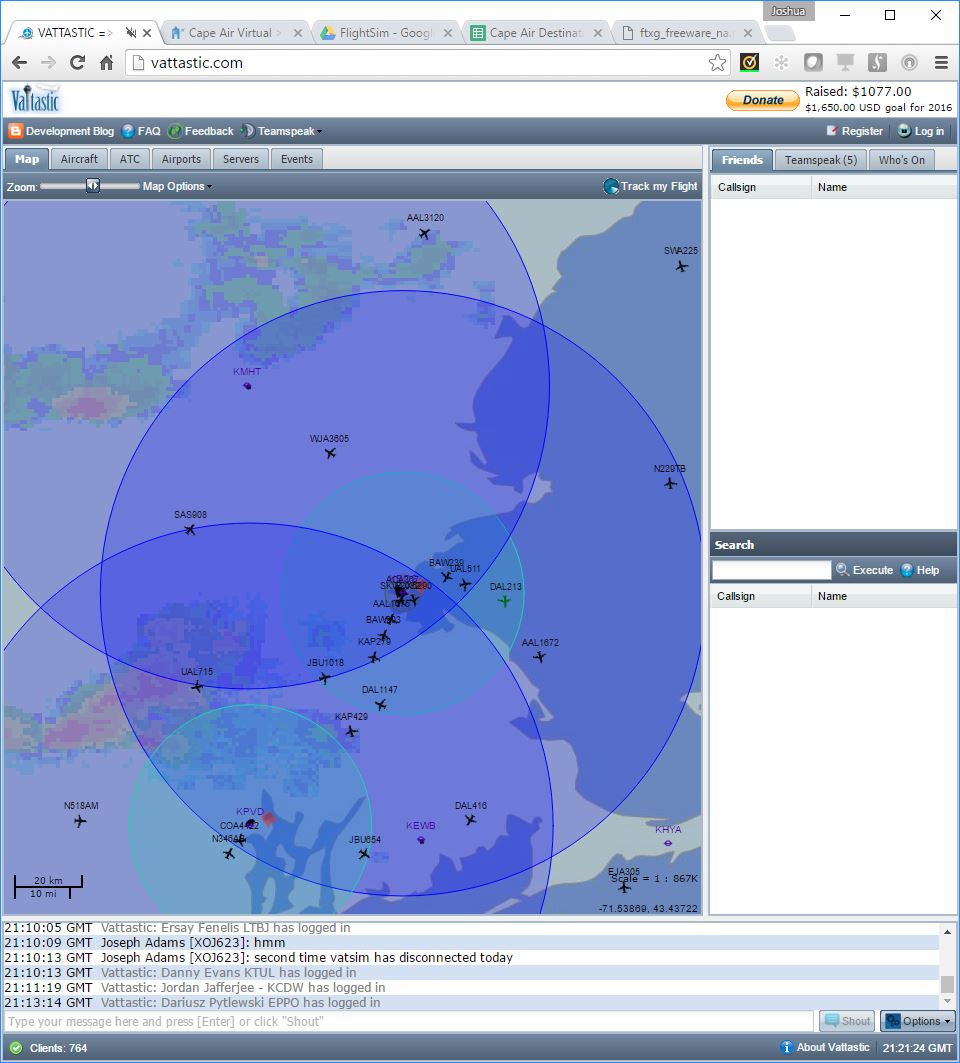Click in the Search input field
The height and width of the screenshot is (1063, 960).
[772, 570]
